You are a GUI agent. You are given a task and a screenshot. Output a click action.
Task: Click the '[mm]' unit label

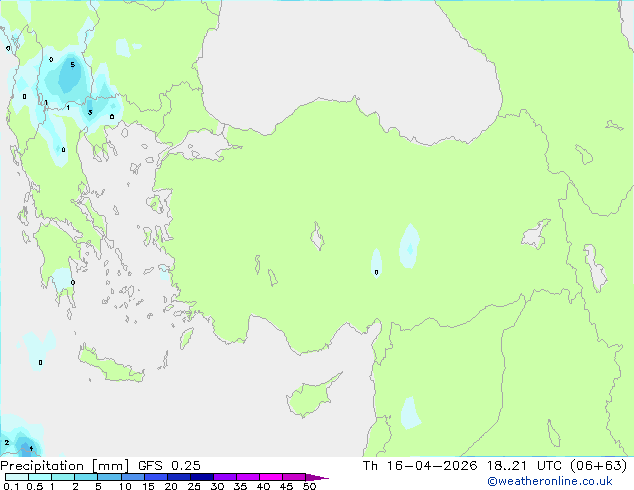coord(111,466)
